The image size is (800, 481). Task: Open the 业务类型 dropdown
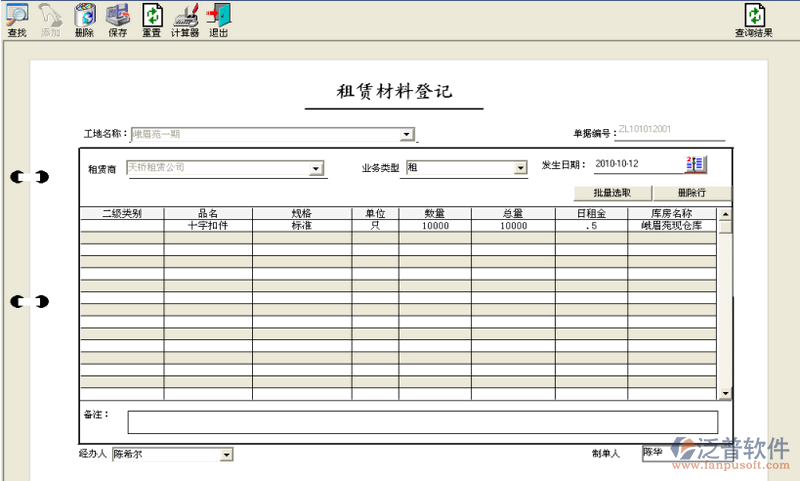520,169
